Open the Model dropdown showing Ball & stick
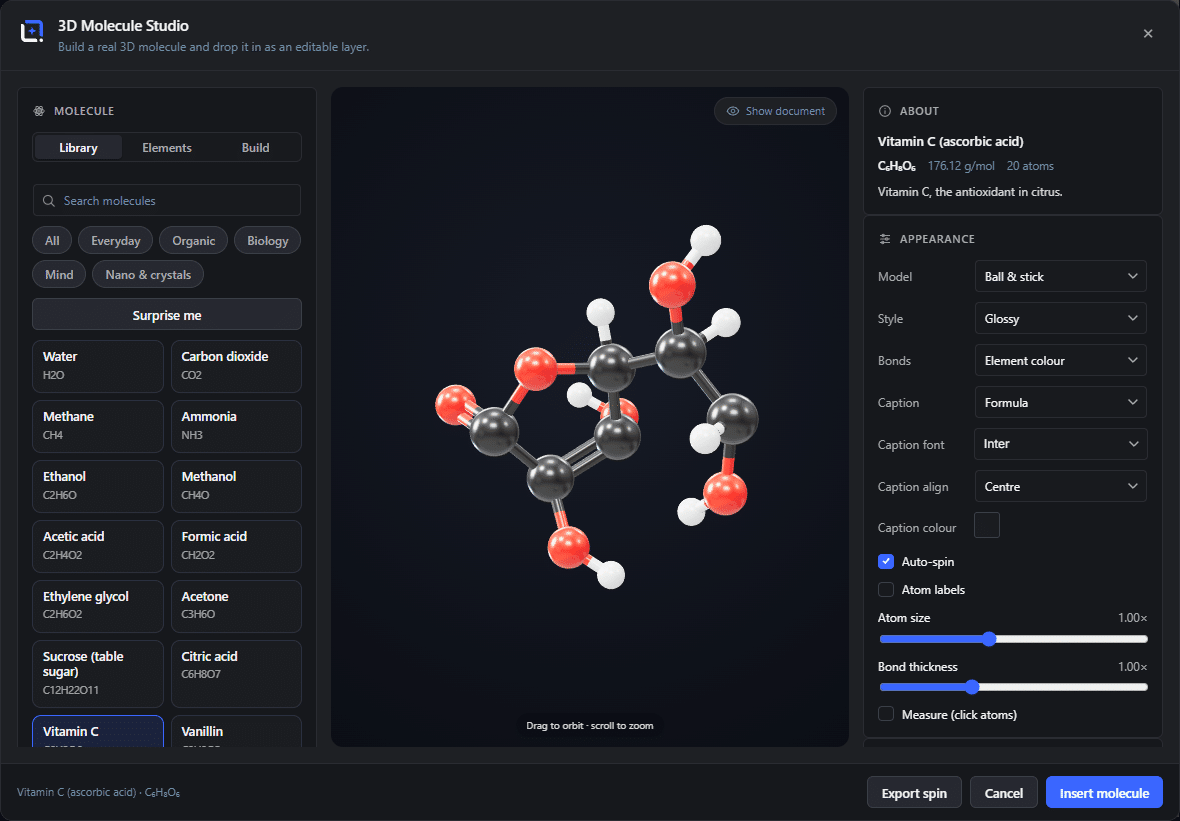Screen dimensions: 1180x821 tap(1060, 276)
